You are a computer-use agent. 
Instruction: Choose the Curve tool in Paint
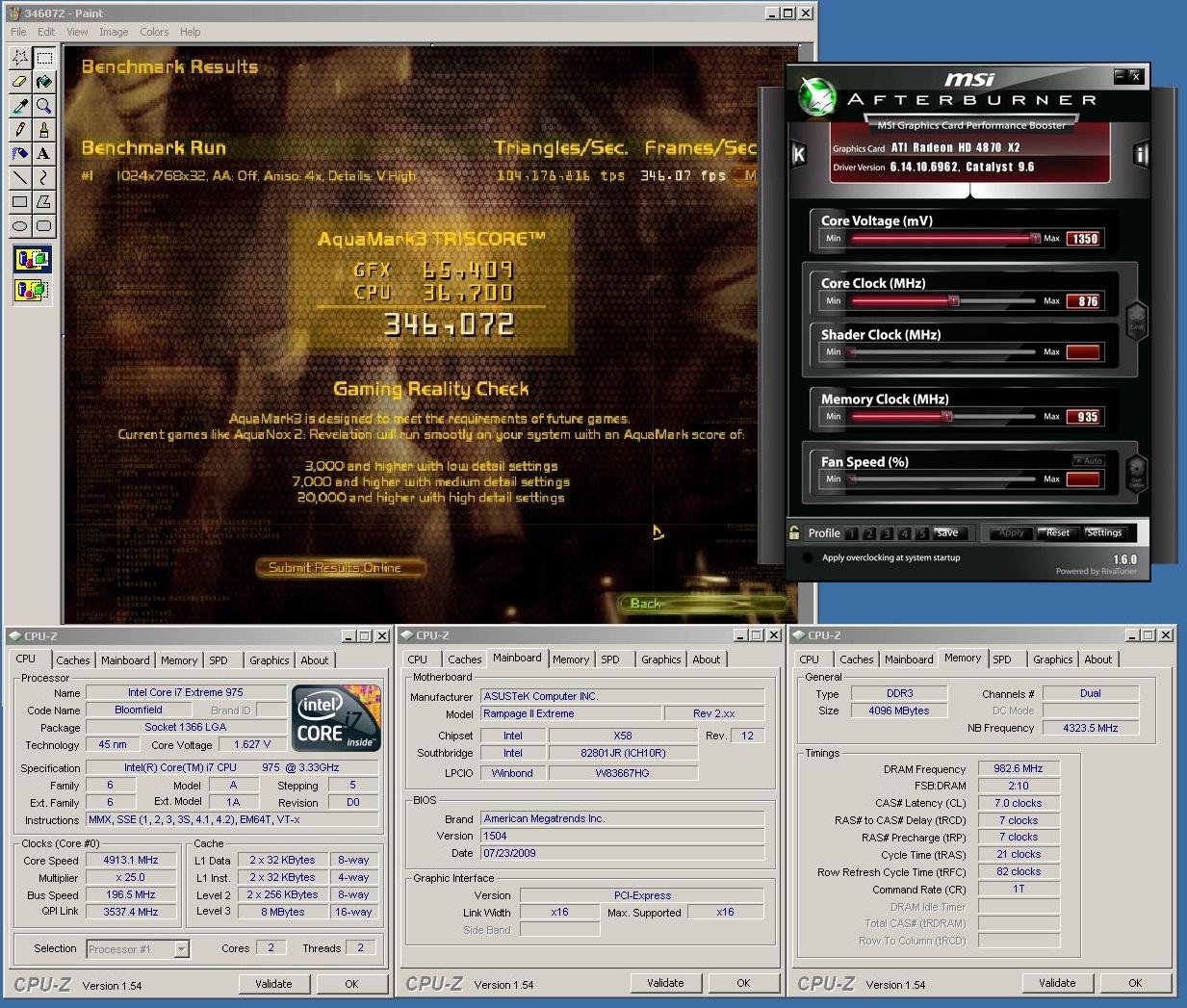44,178
